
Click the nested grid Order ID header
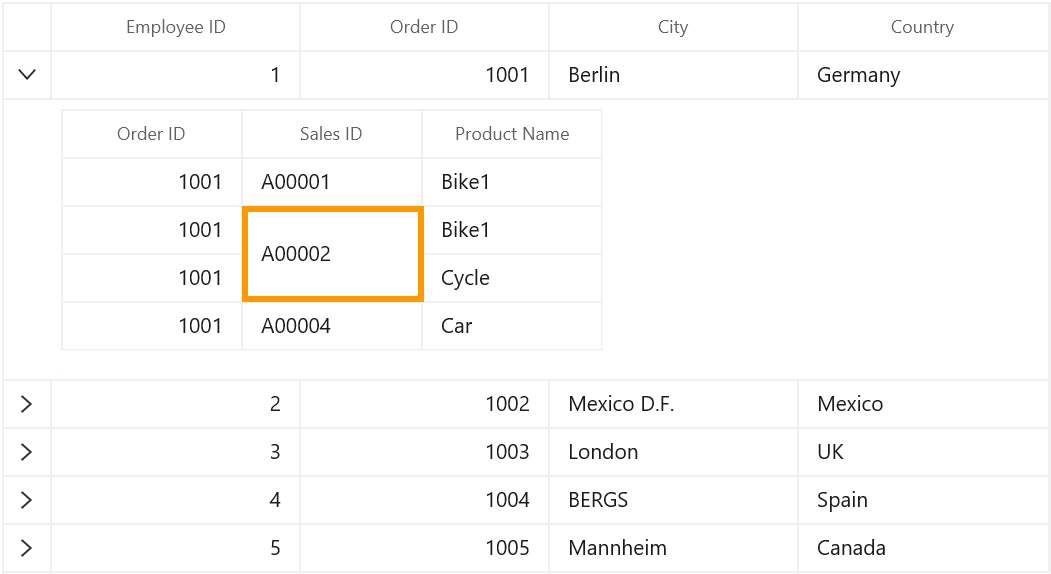151,134
